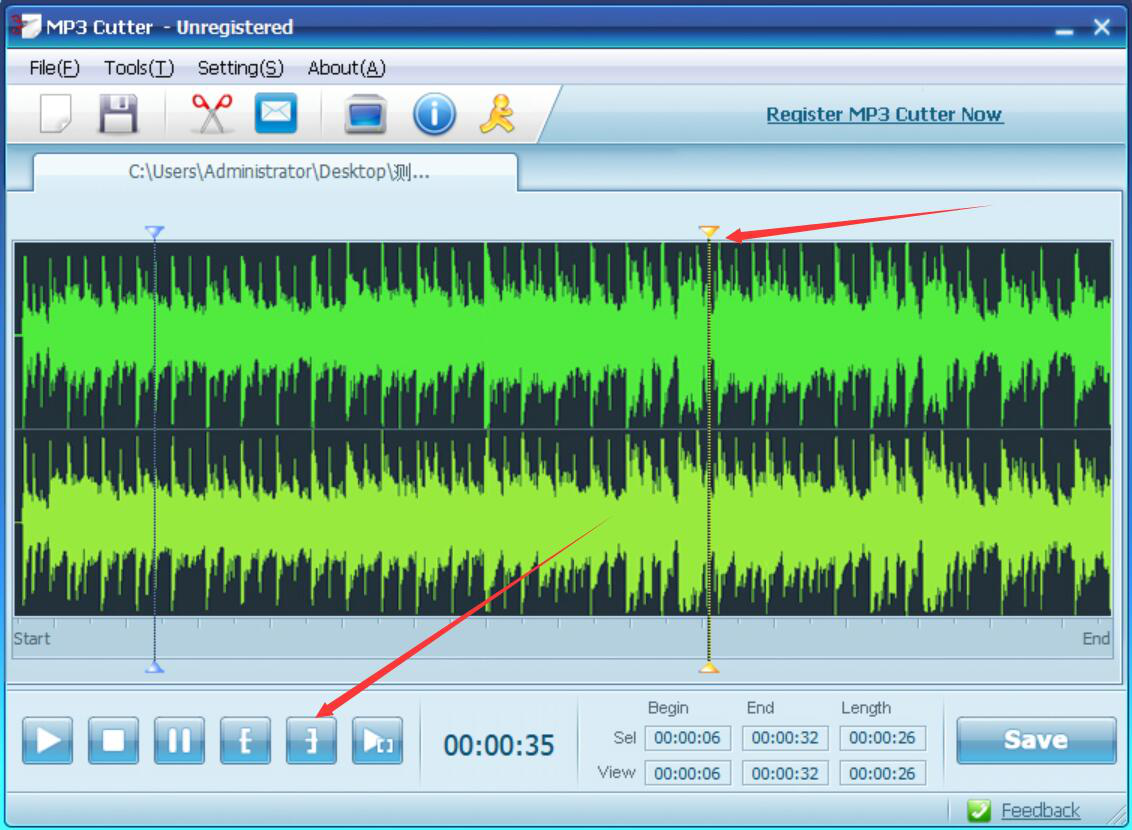1132x830 pixels.
Task: Click the Play Selection button
Action: (377, 741)
